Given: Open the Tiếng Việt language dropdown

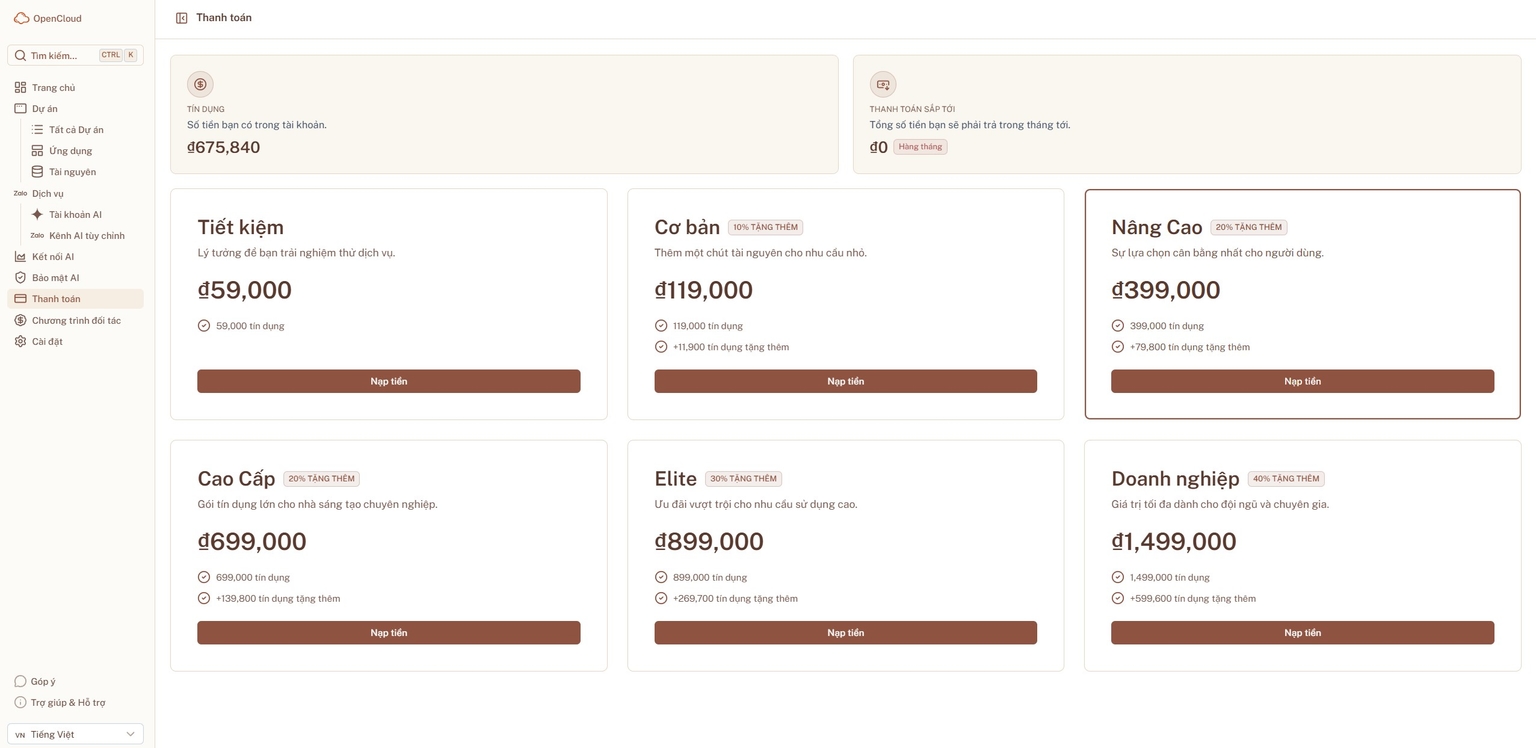Looking at the screenshot, I should point(75,734).
